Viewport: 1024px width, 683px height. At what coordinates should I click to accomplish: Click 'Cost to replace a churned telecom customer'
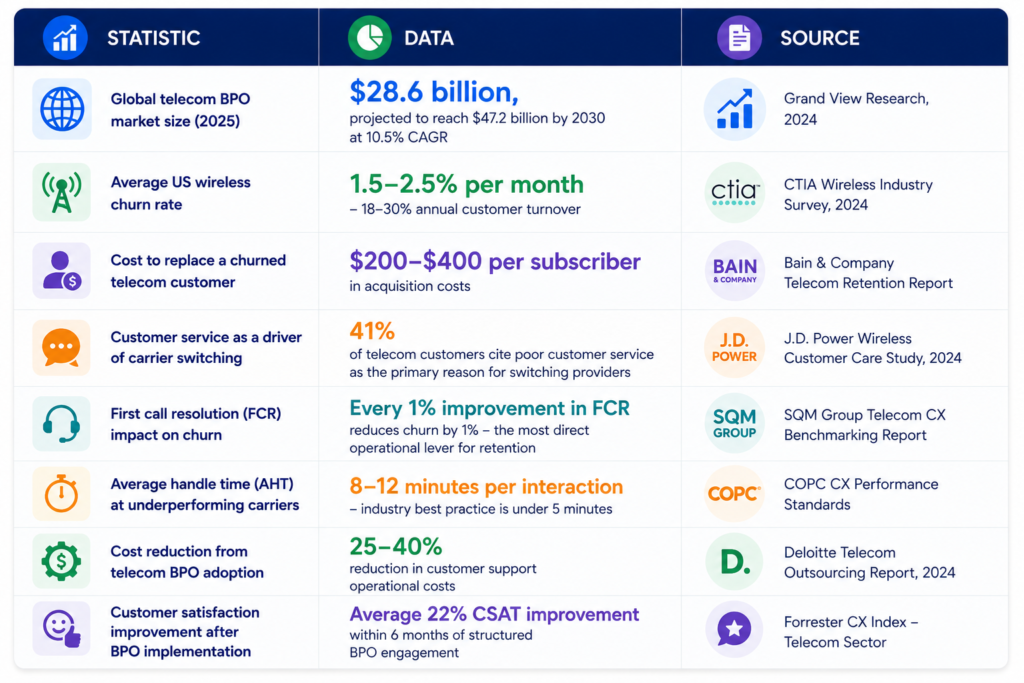point(198,271)
